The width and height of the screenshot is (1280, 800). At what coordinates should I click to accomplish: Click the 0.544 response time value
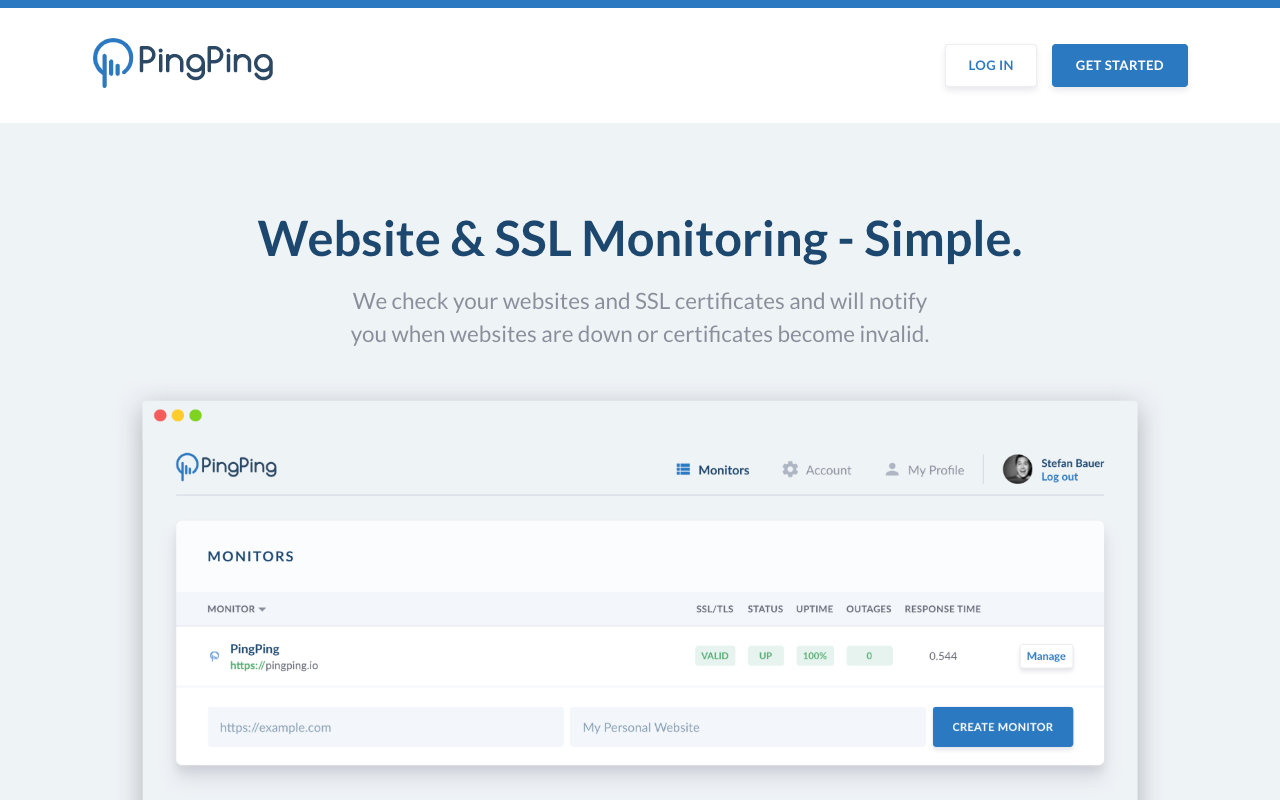[943, 656]
